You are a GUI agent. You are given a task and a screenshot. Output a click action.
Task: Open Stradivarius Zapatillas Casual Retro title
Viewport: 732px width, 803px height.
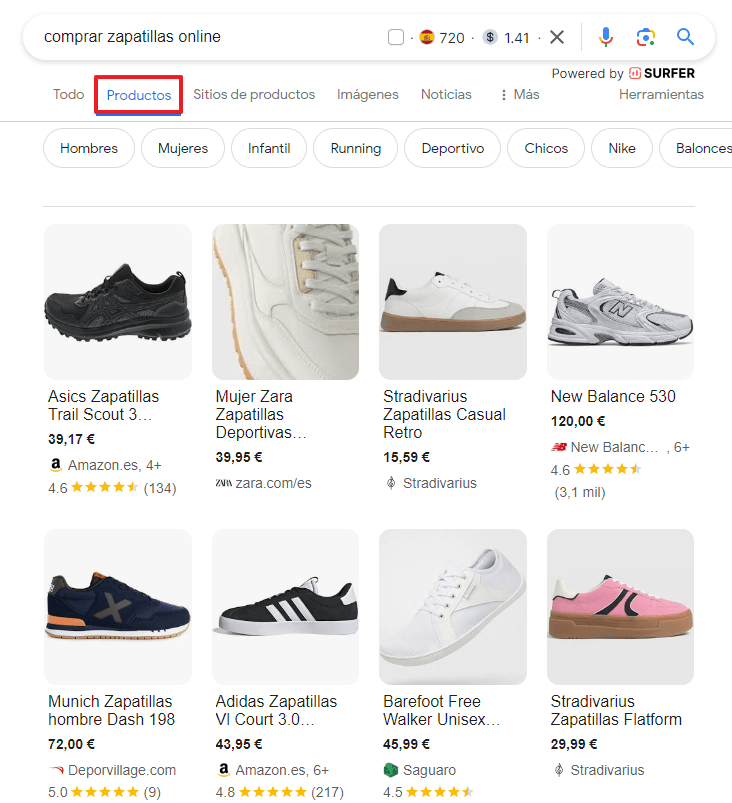pyautogui.click(x=445, y=414)
